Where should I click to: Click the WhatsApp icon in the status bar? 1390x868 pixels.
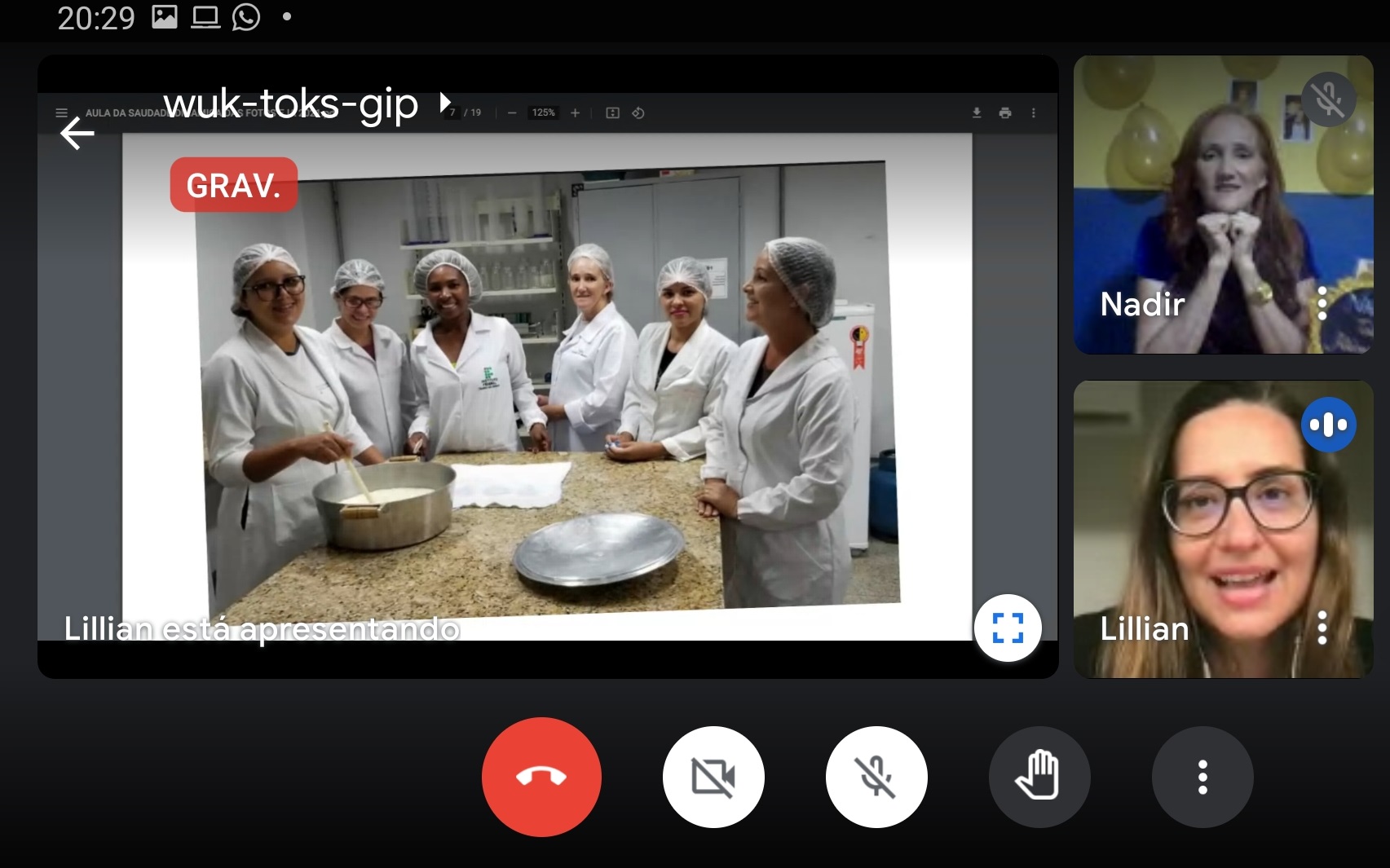tap(246, 17)
